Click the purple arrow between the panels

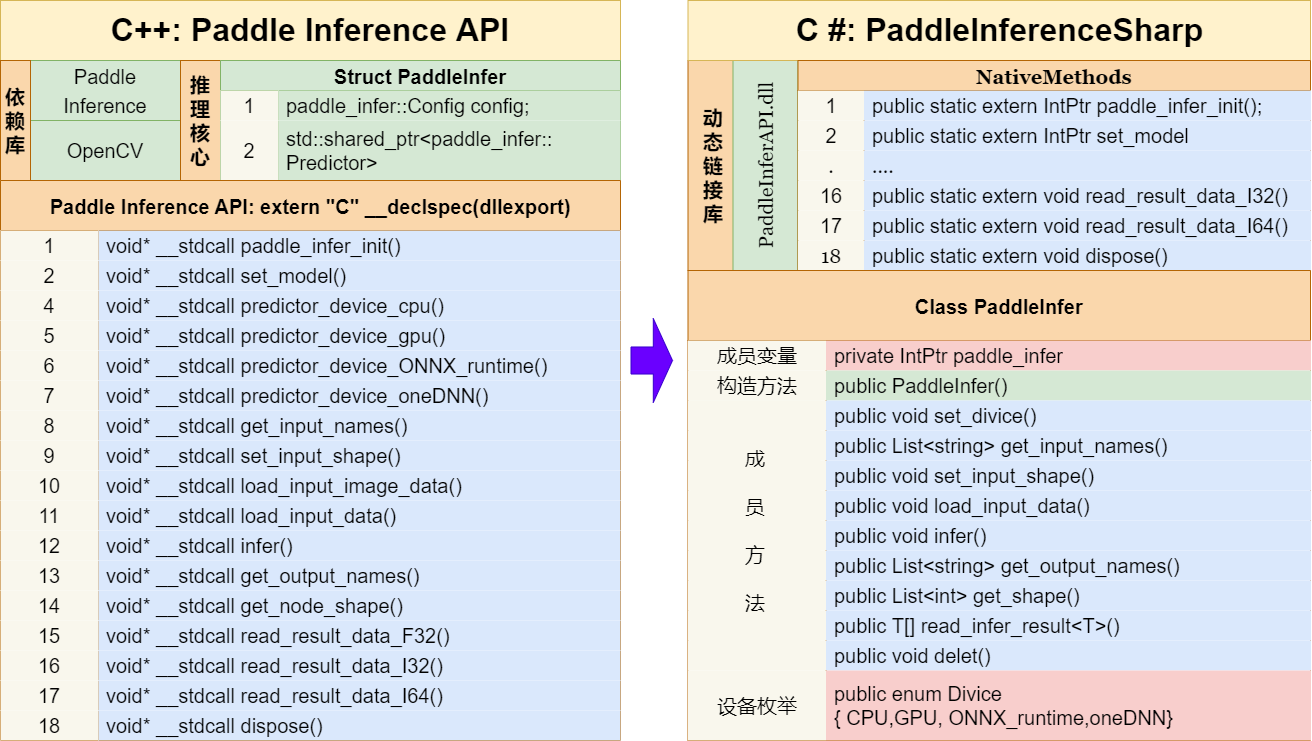click(x=653, y=360)
